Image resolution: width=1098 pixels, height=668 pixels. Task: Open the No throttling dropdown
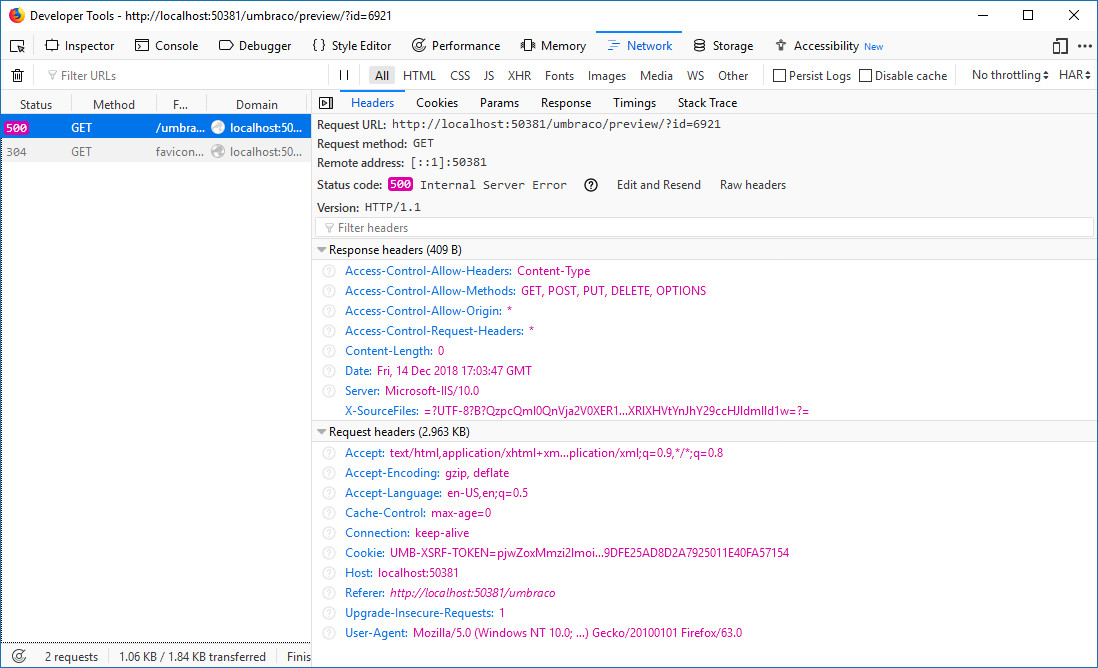[1010, 75]
